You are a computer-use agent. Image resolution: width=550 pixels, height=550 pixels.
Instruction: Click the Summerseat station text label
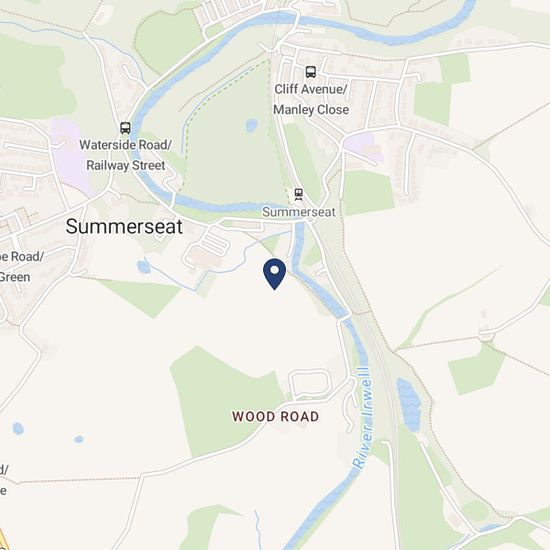(x=299, y=212)
